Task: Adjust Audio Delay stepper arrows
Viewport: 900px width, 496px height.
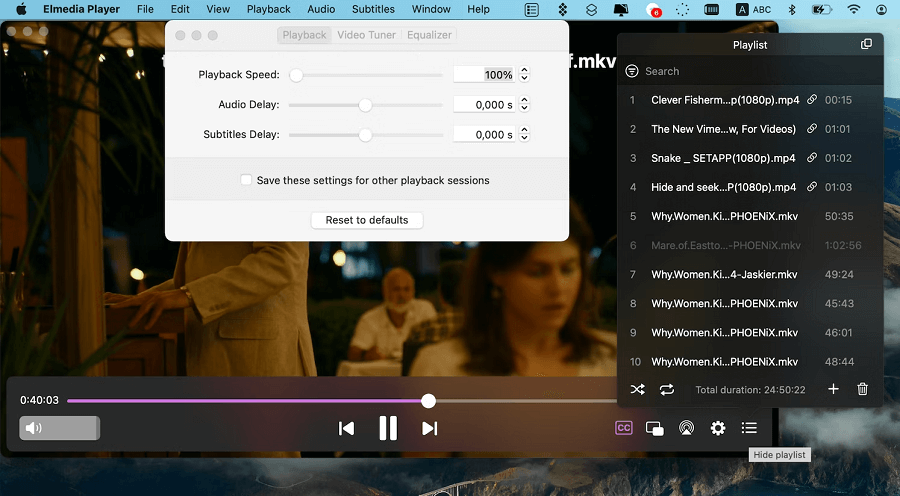Action: pyautogui.click(x=524, y=104)
